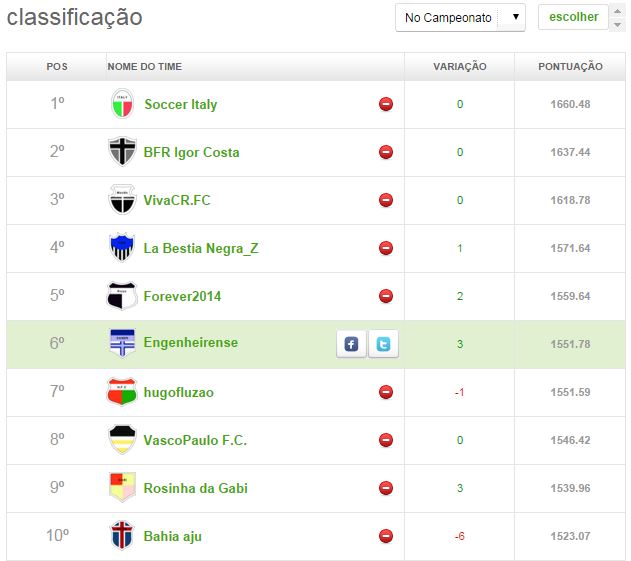Click the escolher button
The width and height of the screenshot is (631, 561).
pos(574,17)
